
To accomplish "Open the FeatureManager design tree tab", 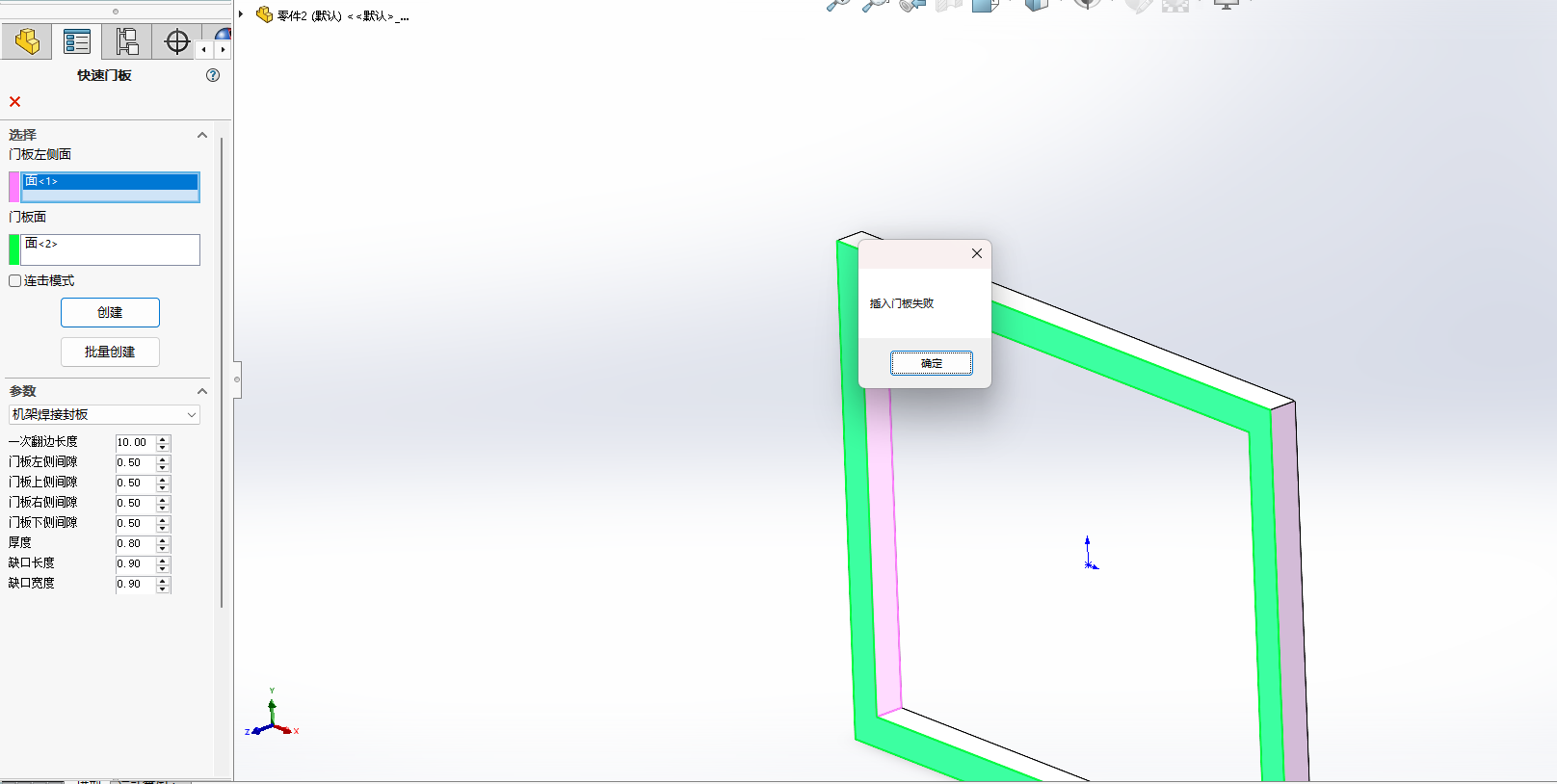I will 27,42.
